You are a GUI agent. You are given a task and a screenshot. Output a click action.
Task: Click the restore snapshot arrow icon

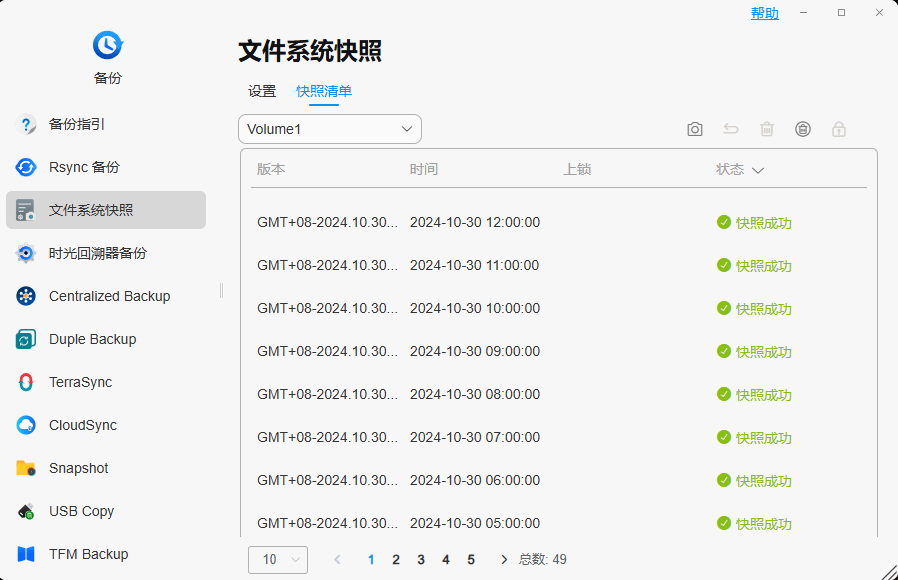(731, 129)
